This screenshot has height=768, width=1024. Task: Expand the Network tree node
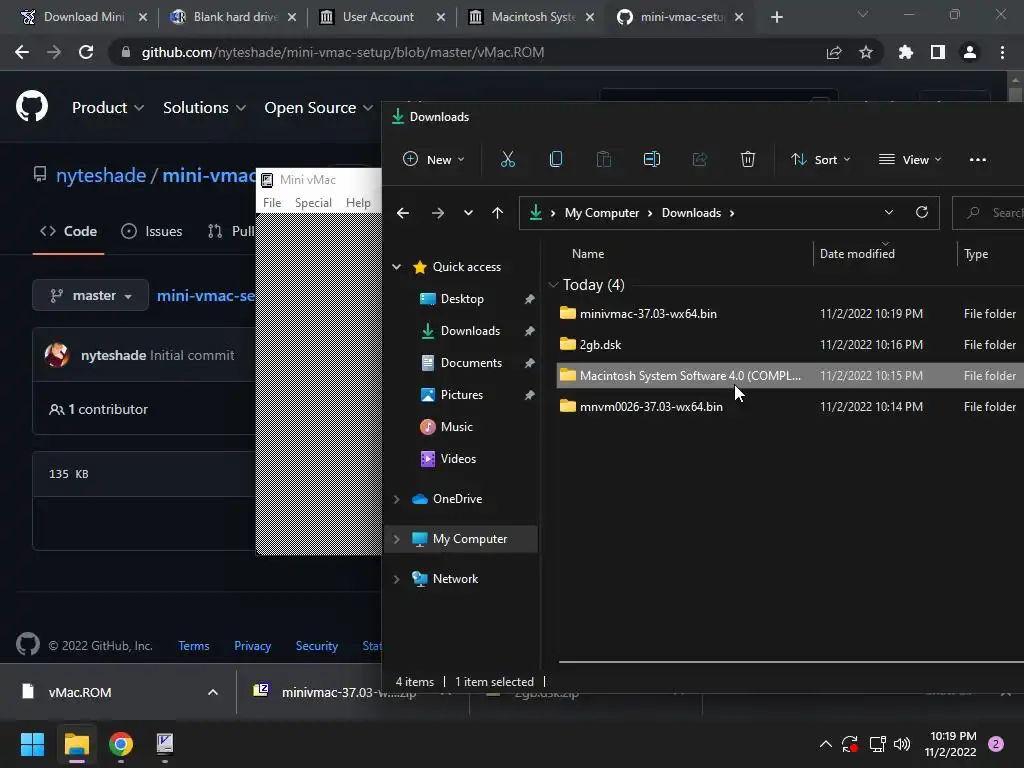(x=396, y=579)
